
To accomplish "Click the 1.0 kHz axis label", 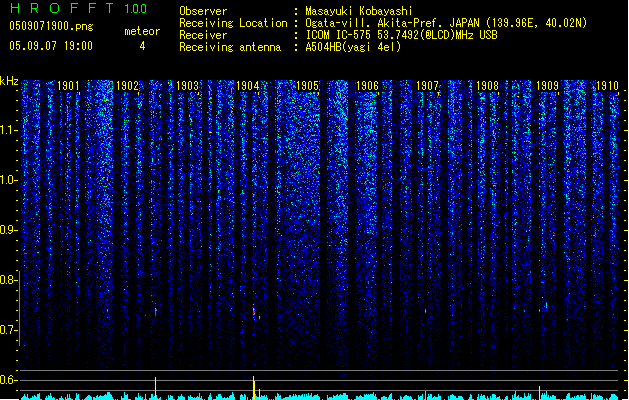I will (8, 180).
